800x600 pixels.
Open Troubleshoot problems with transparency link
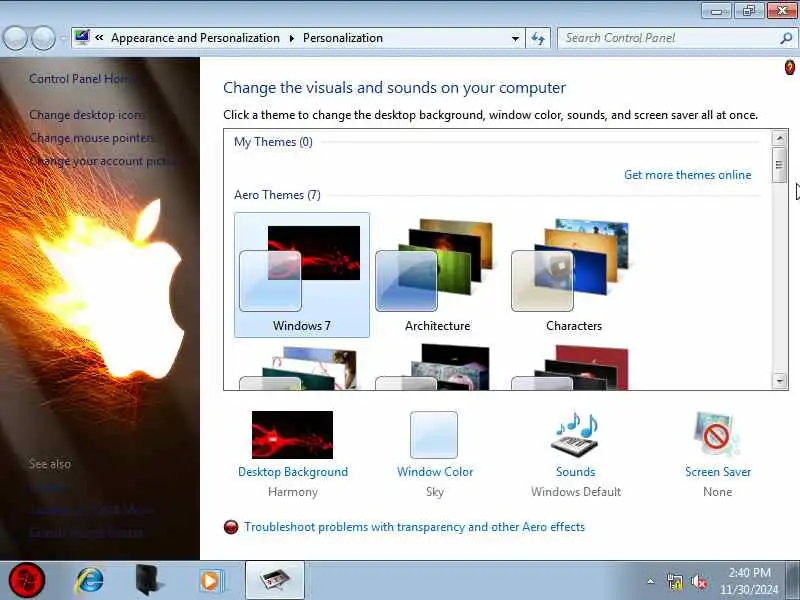[x=414, y=527]
